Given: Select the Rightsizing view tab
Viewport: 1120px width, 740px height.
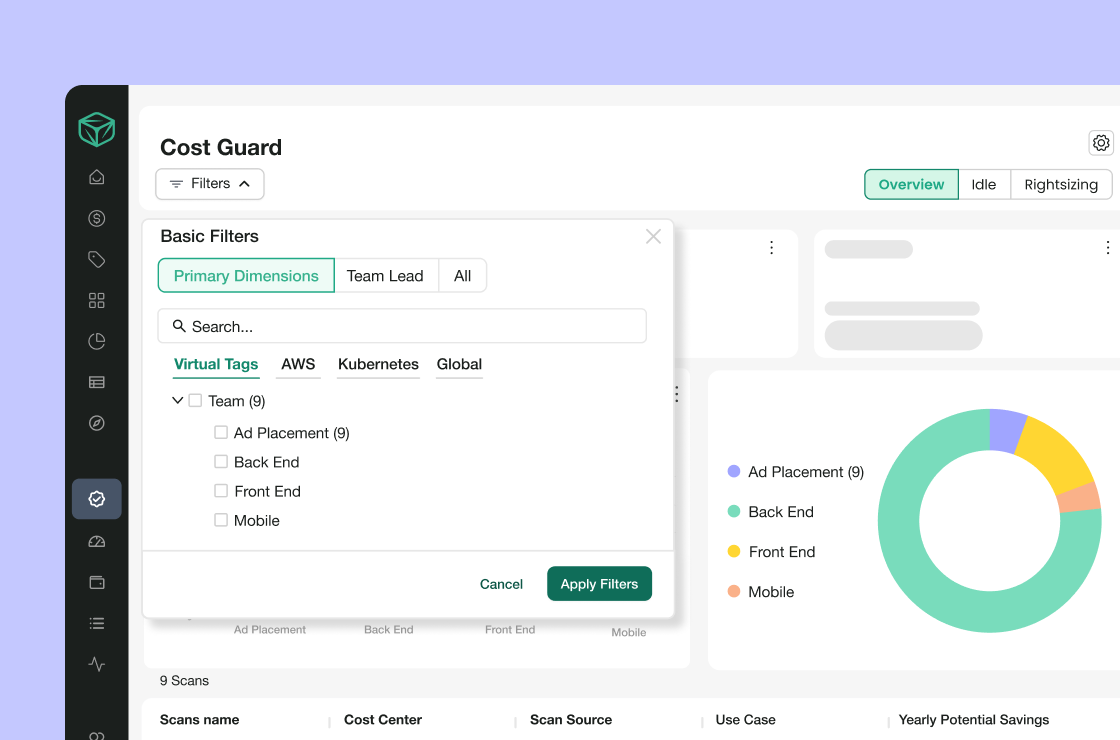Looking at the screenshot, I should pyautogui.click(x=1061, y=185).
